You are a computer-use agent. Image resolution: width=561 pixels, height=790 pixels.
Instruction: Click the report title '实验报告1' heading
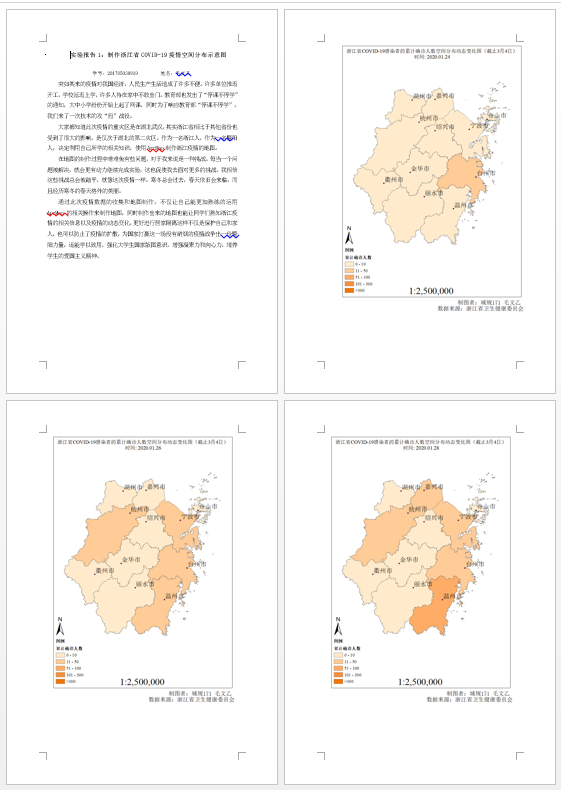pyautogui.click(x=148, y=54)
